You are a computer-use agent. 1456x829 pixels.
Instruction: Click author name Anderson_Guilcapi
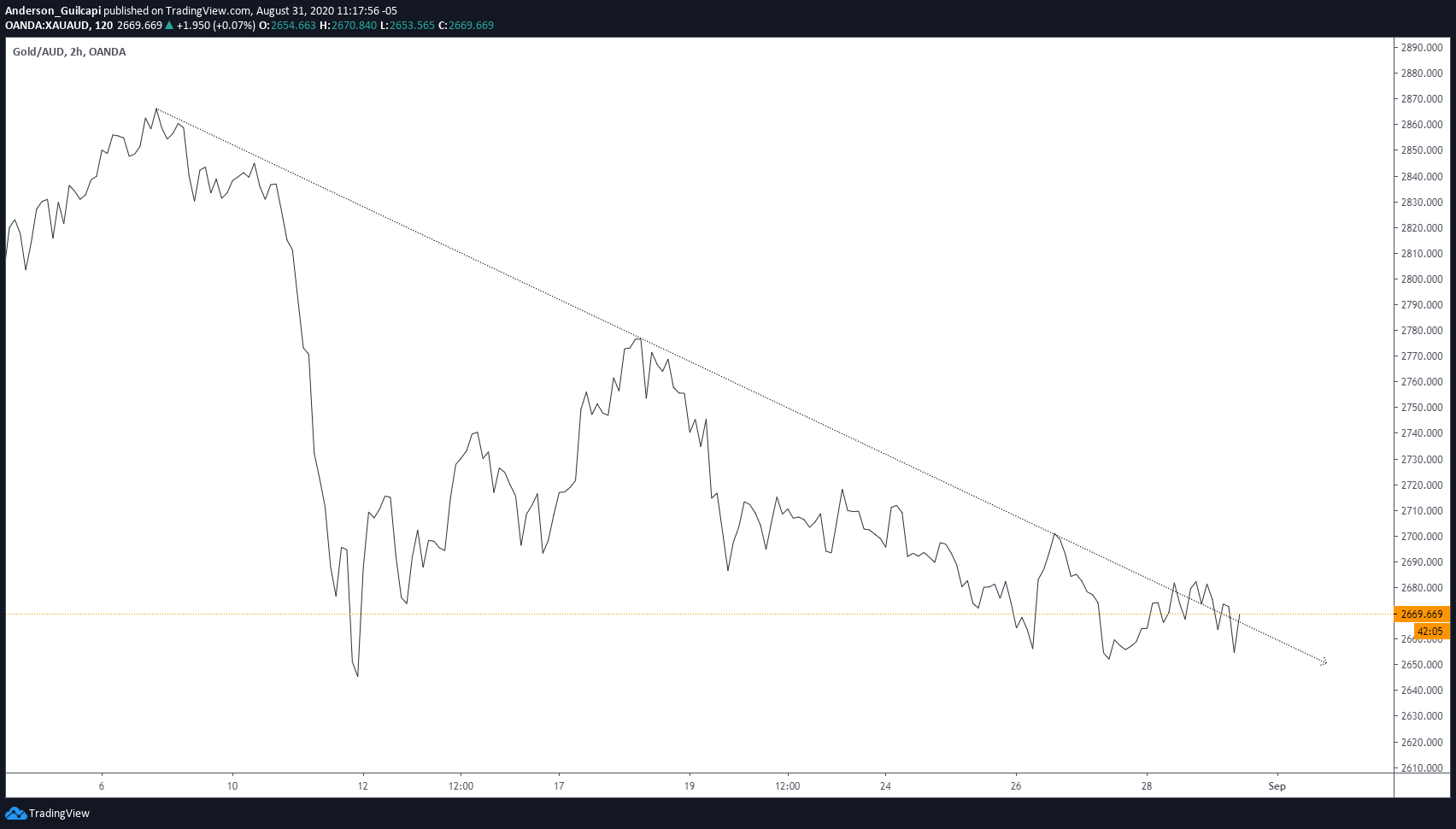click(53, 10)
